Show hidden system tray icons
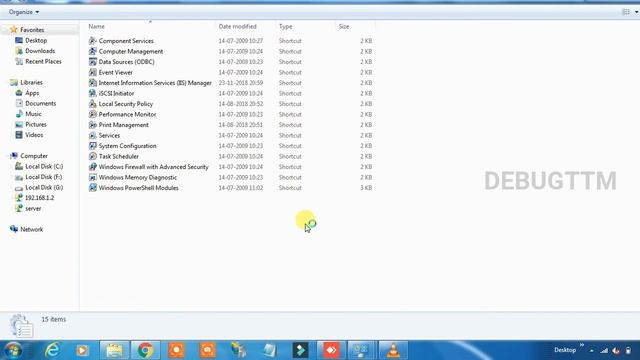Image resolution: width=640 pixels, height=360 pixels. click(x=591, y=351)
